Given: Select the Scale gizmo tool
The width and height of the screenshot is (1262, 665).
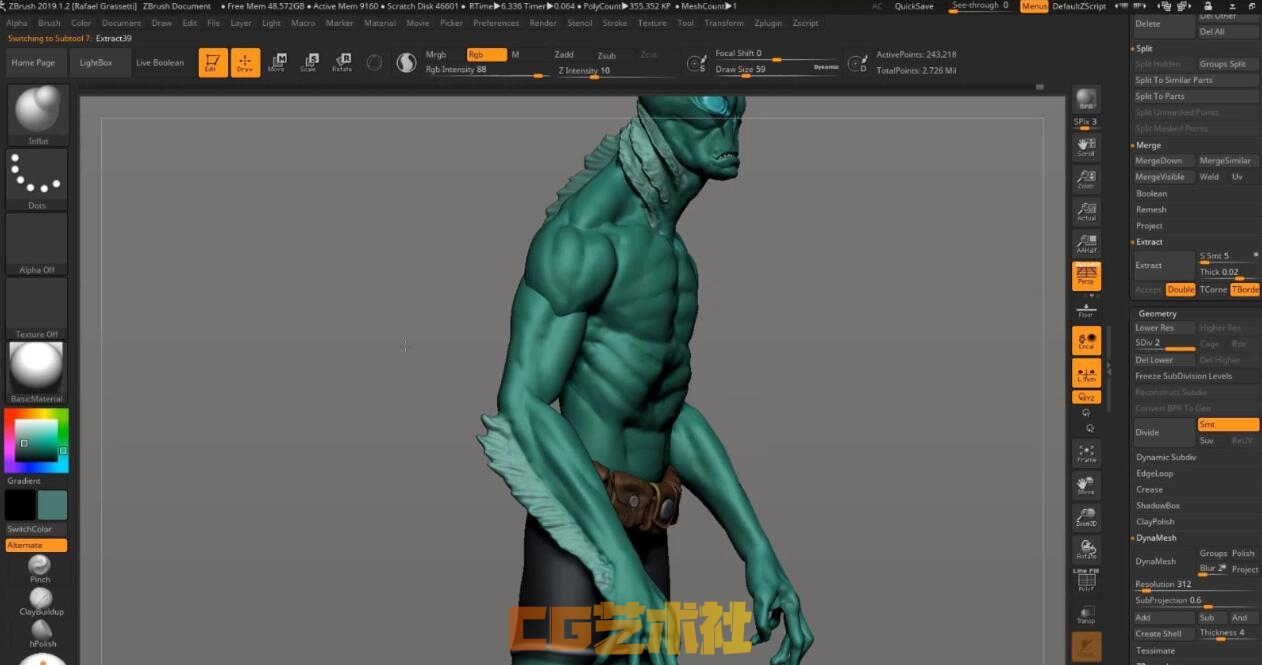Looking at the screenshot, I should 309,63.
